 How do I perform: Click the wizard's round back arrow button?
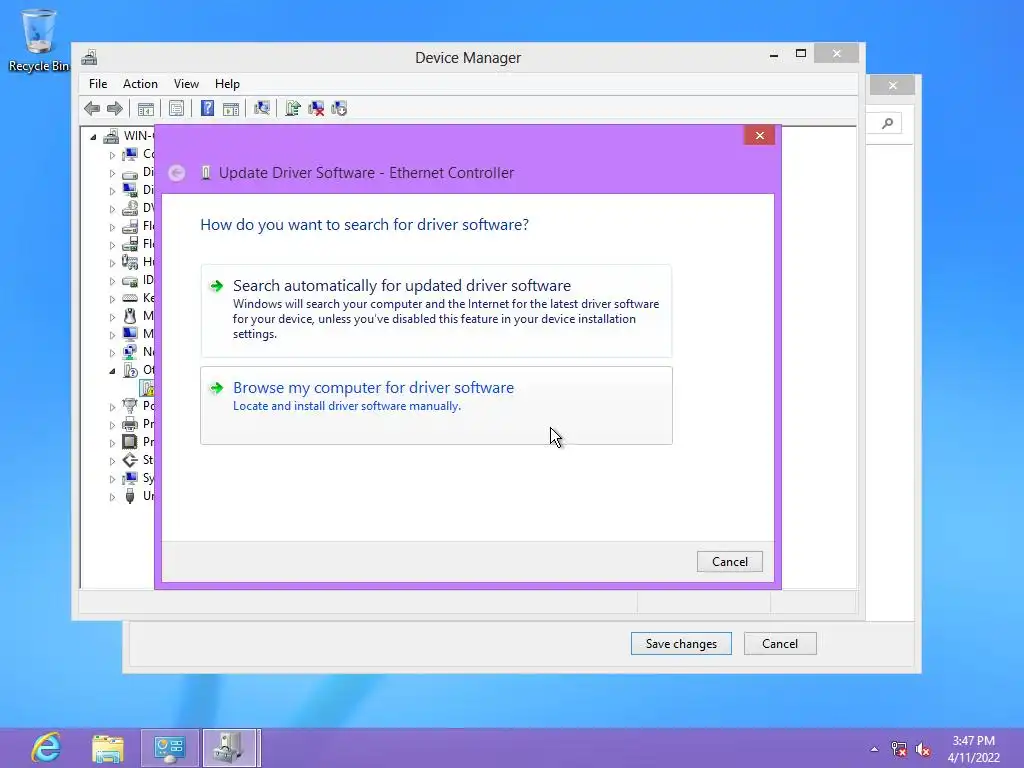pos(176,173)
